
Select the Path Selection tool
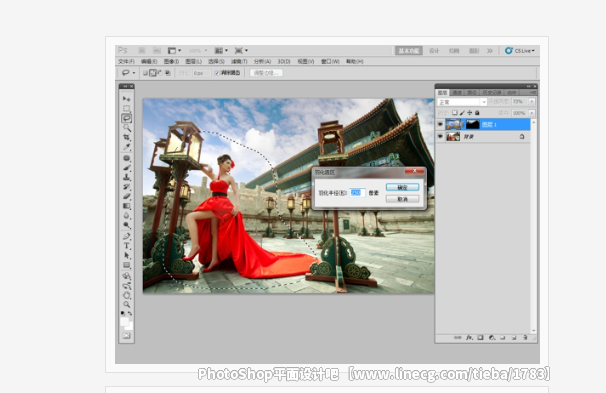[126, 255]
